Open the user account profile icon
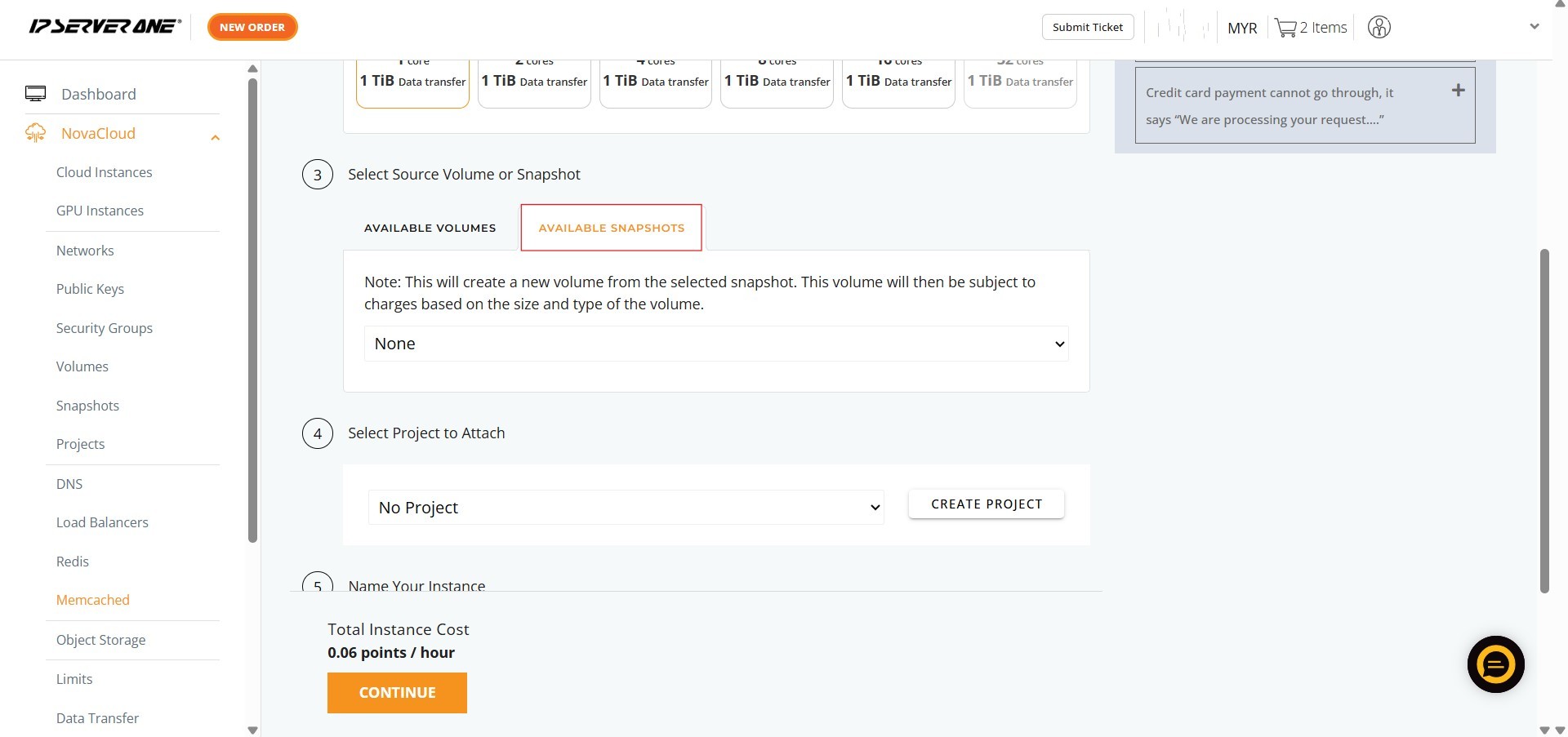This screenshot has height=737, width=1568. point(1379,28)
